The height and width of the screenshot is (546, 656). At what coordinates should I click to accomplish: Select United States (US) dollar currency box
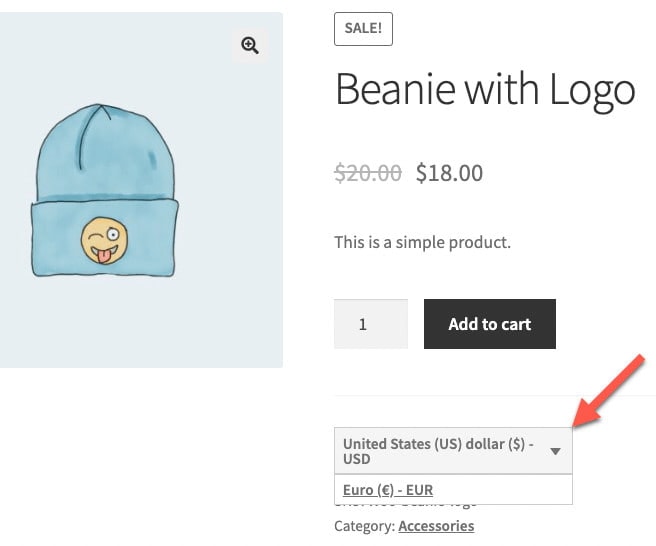(453, 451)
